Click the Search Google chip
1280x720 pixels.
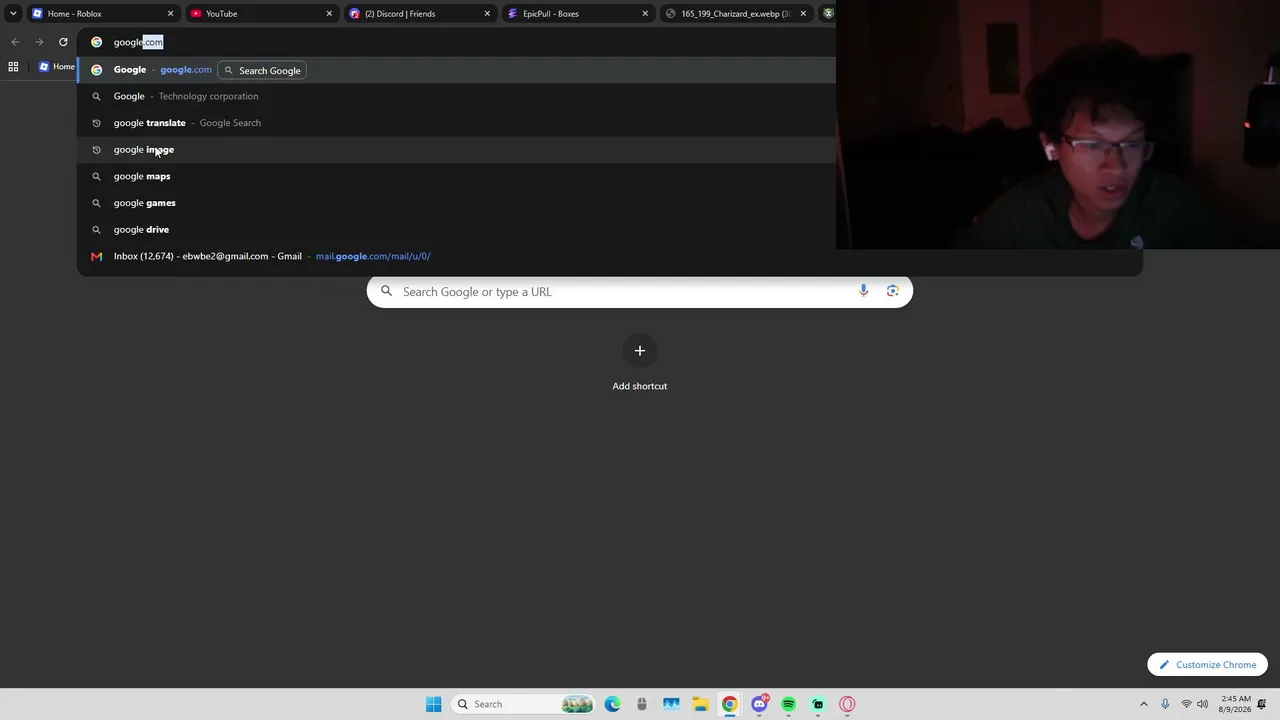click(x=262, y=70)
